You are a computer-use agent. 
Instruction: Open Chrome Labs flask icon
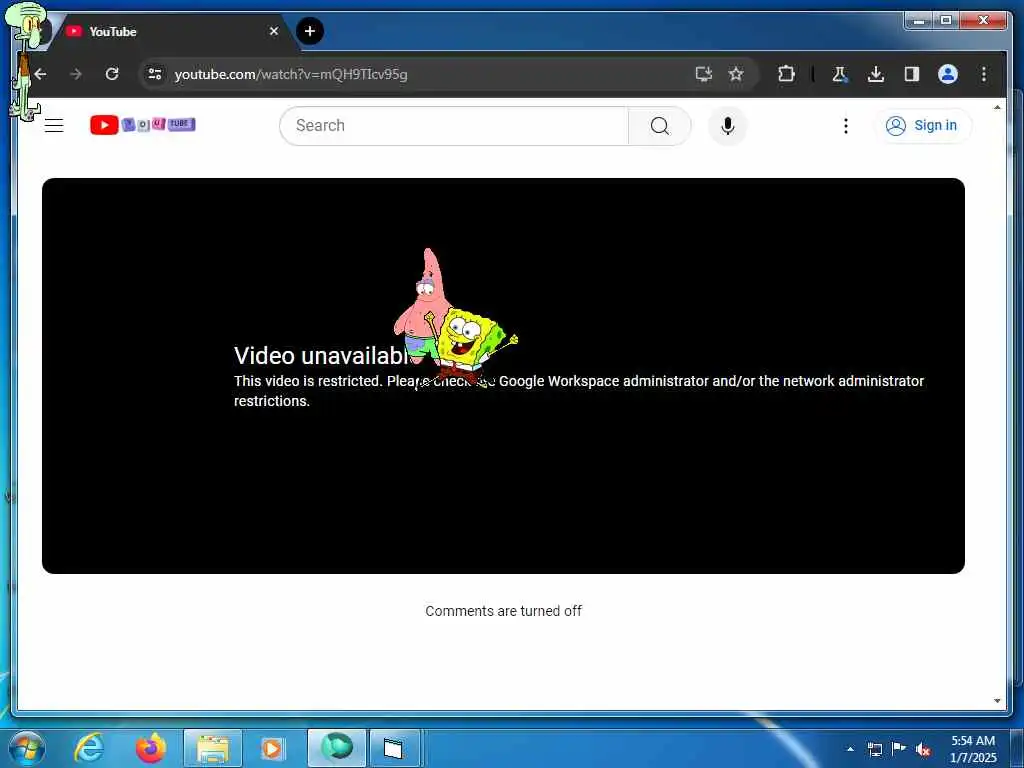839,74
